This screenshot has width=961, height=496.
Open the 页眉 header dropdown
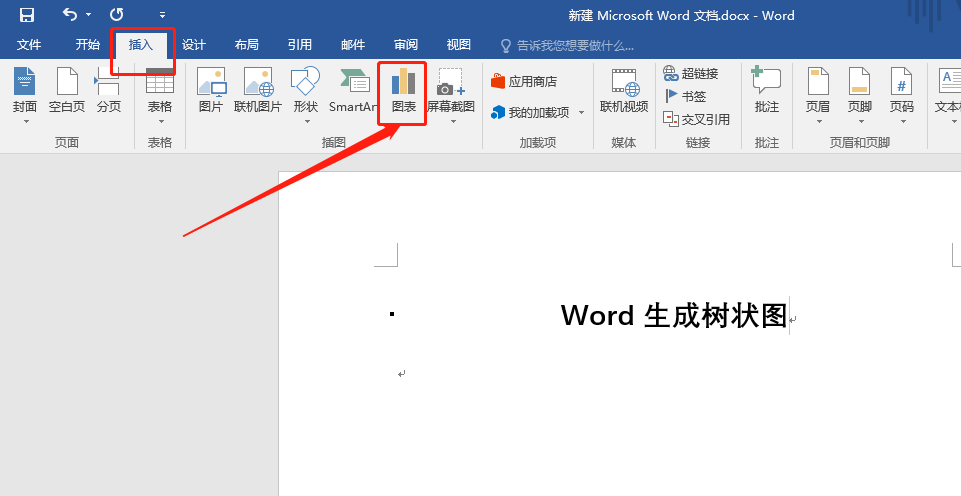(x=818, y=97)
